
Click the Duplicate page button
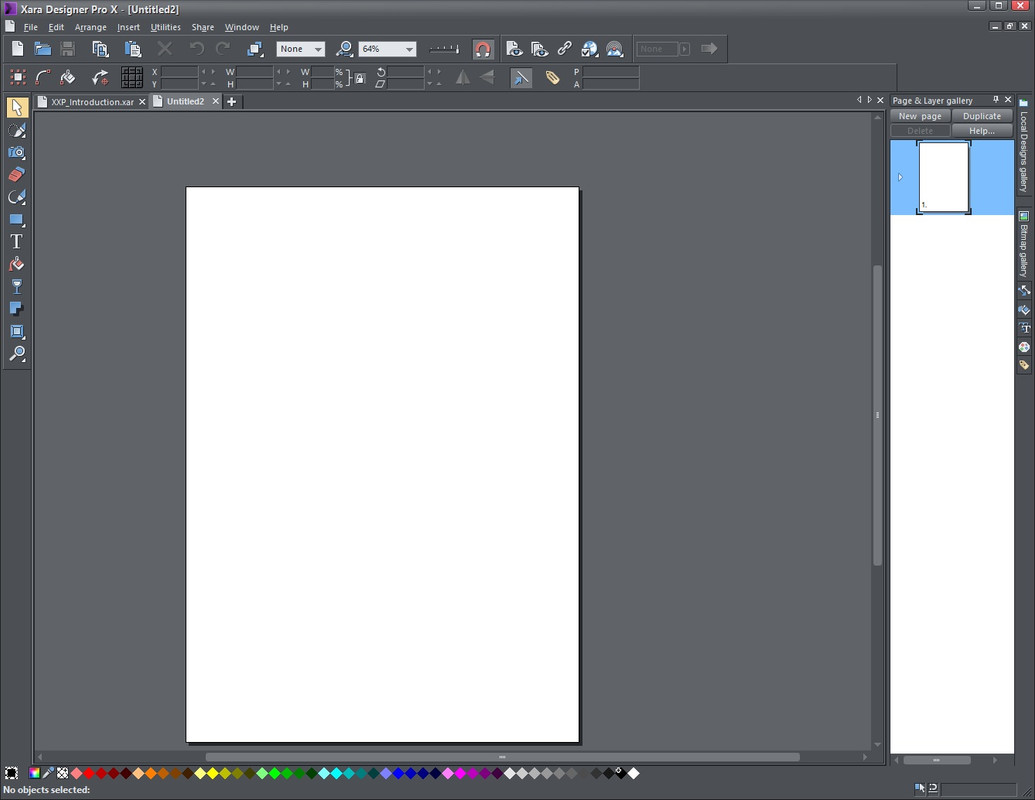click(x=982, y=116)
